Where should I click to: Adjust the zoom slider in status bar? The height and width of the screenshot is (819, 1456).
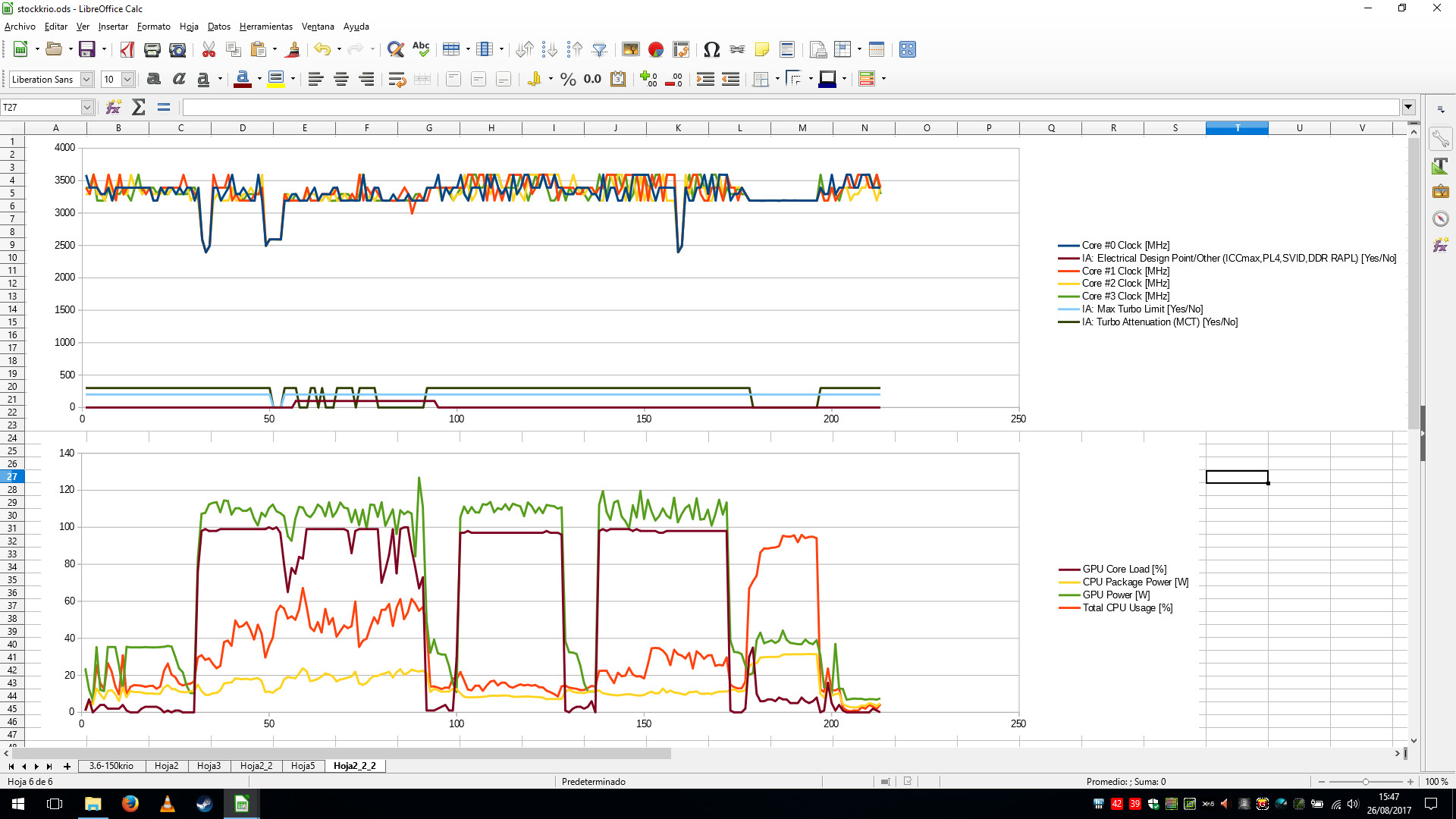pyautogui.click(x=1366, y=782)
